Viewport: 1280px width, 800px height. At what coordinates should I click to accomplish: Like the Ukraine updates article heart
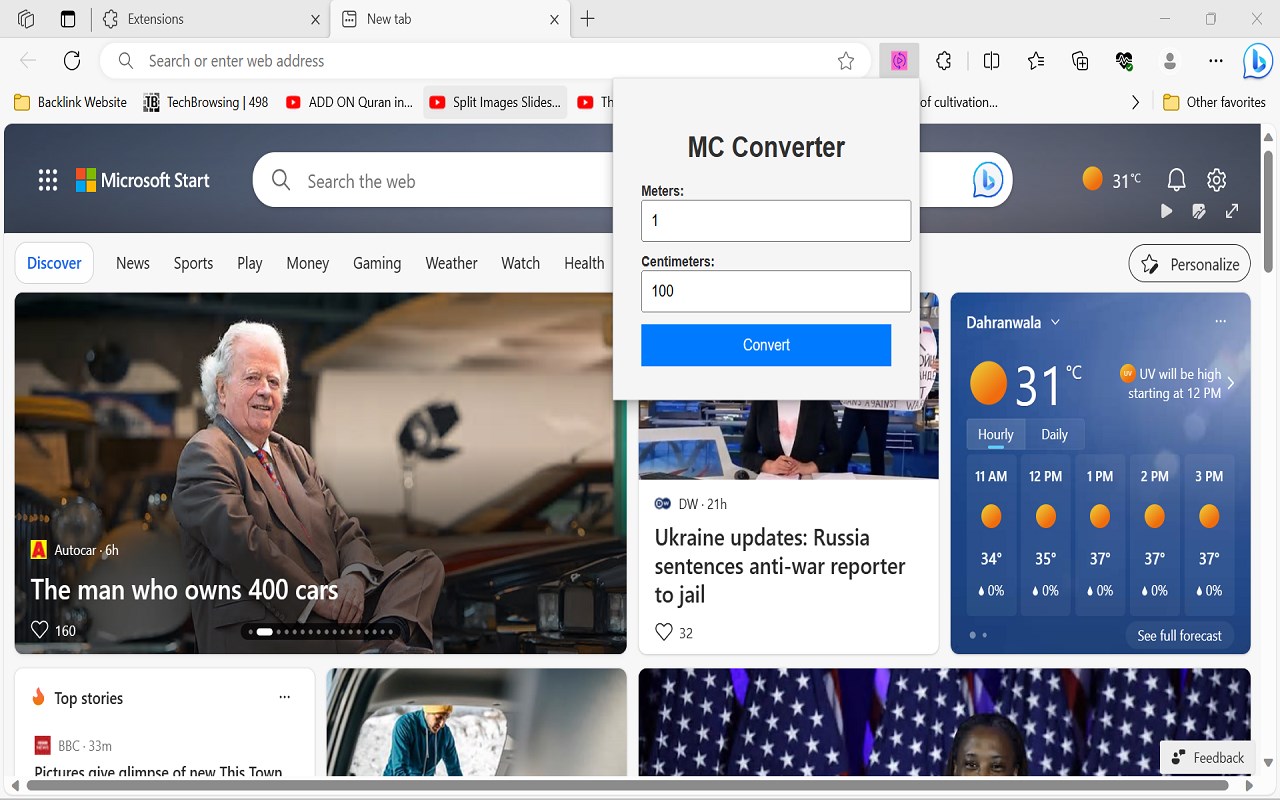pyautogui.click(x=664, y=632)
